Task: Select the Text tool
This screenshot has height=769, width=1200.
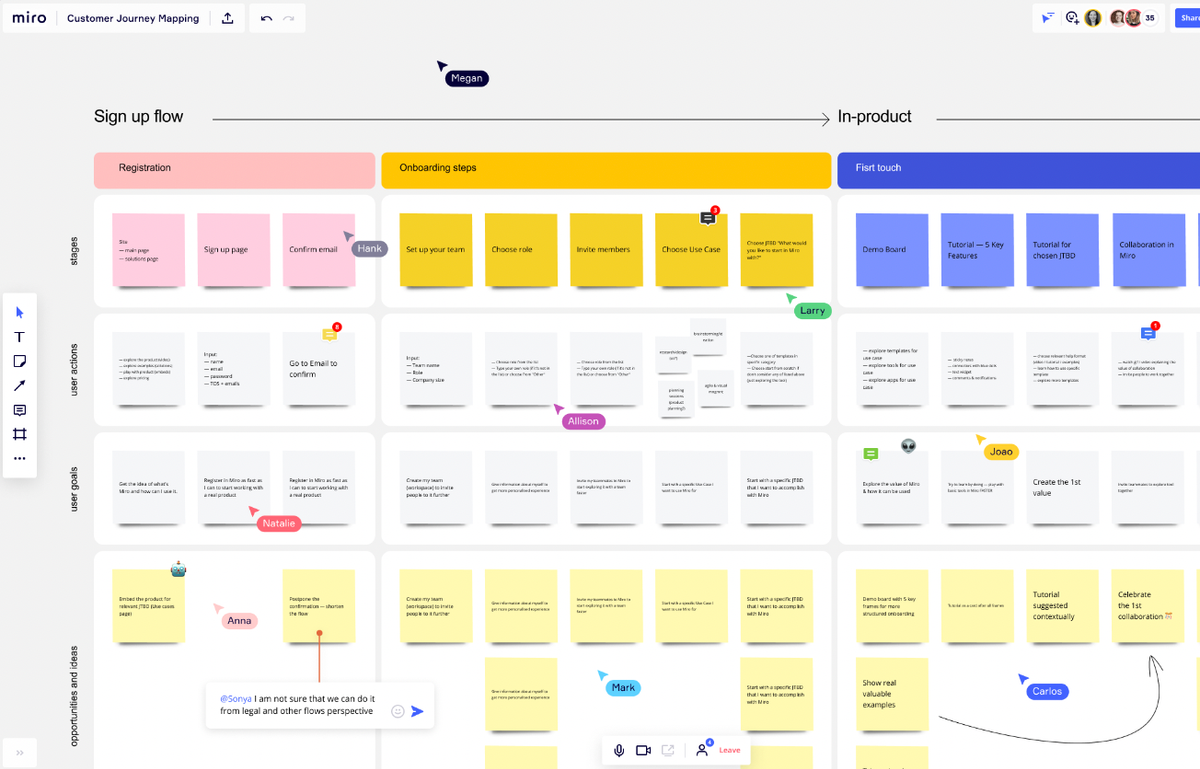Action: point(19,337)
